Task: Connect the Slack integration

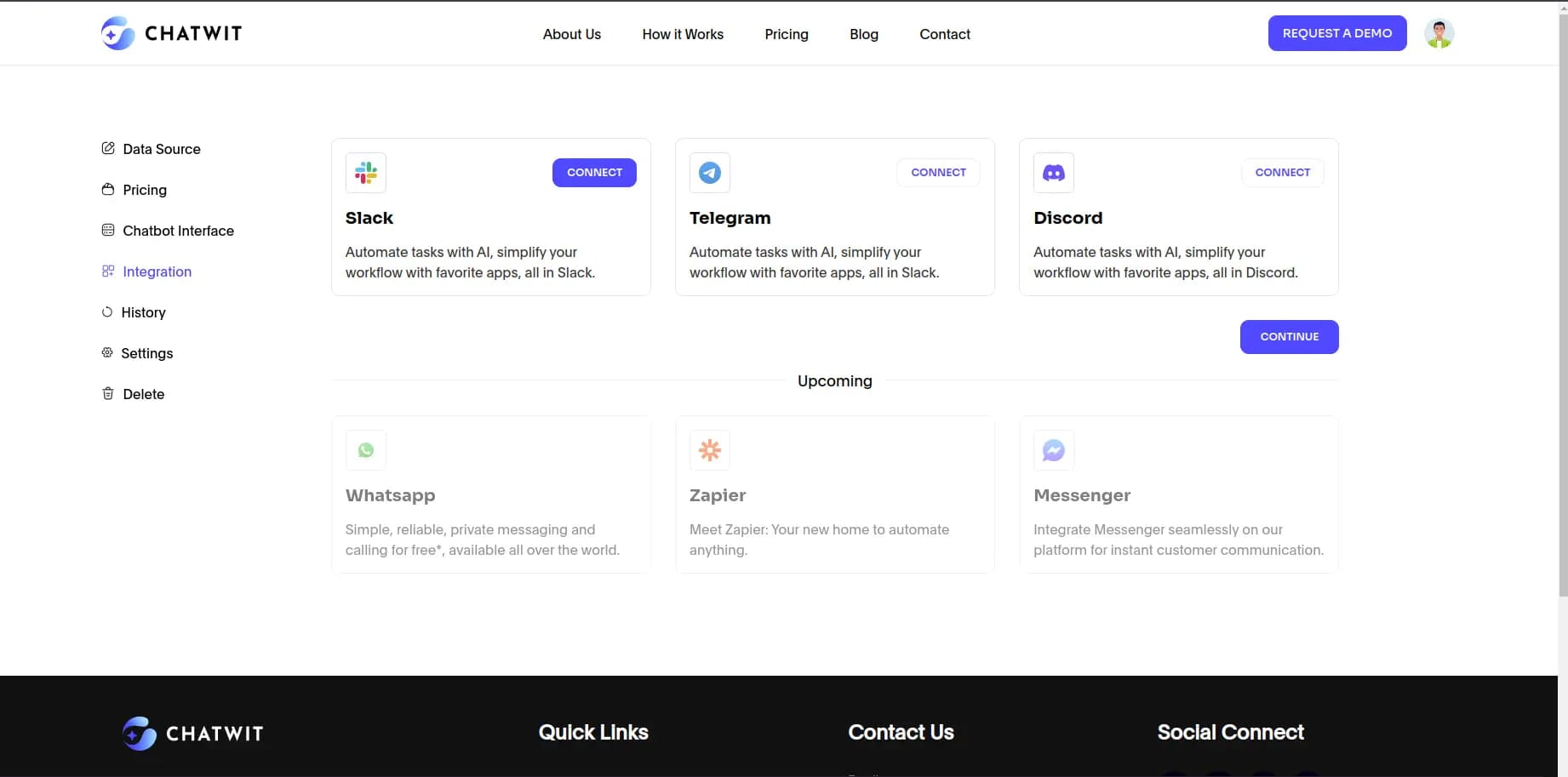Action: pyautogui.click(x=594, y=173)
